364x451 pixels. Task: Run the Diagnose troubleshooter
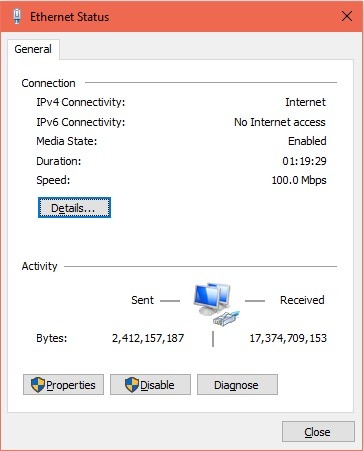[237, 385]
